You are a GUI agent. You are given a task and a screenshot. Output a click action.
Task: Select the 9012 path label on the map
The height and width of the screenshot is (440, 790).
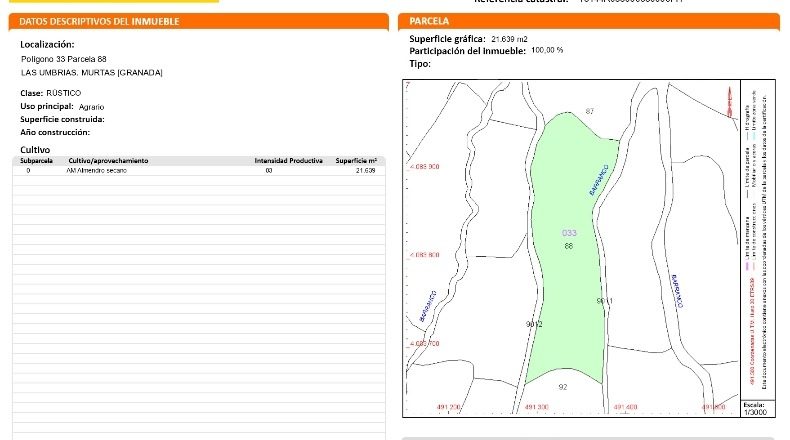coord(534,324)
